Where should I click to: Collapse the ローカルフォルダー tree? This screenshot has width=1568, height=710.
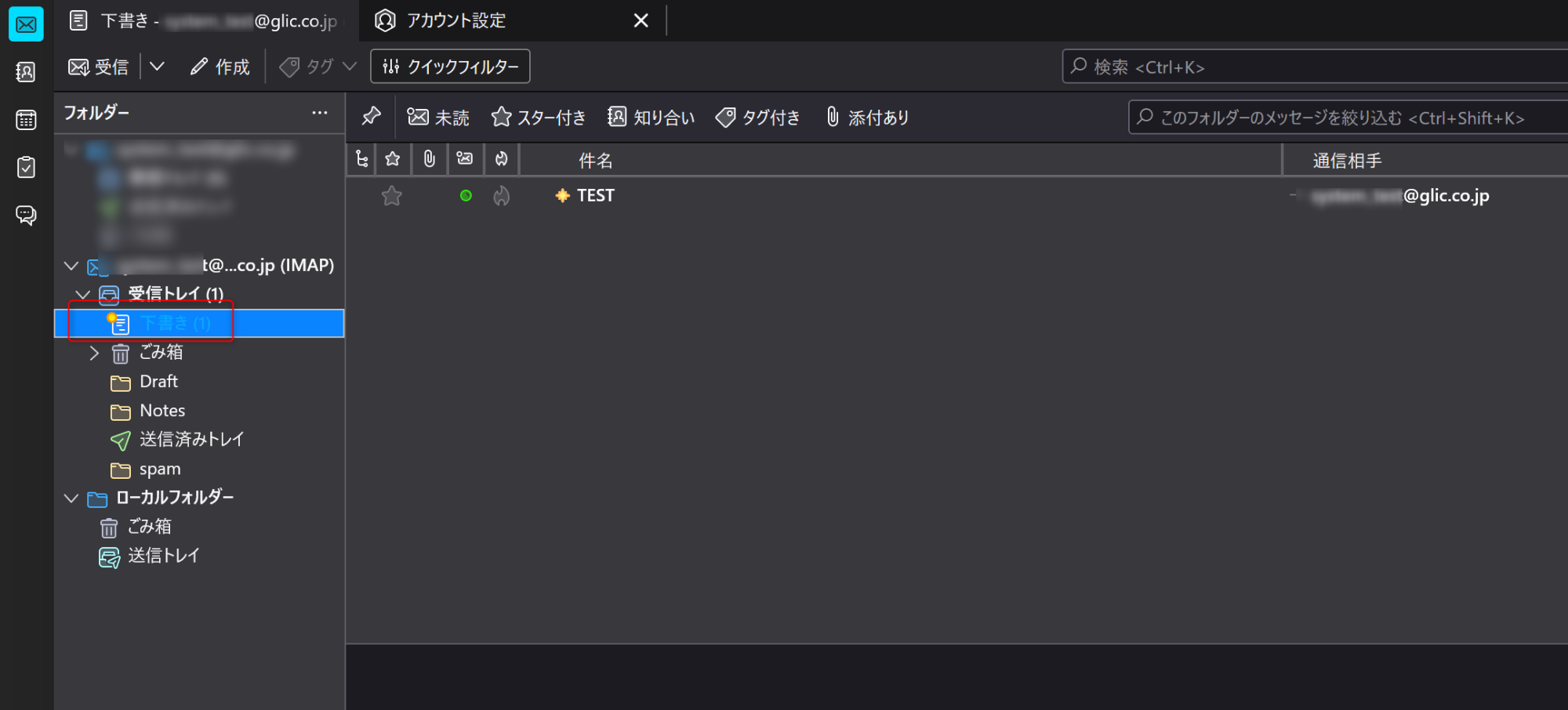[x=71, y=498]
